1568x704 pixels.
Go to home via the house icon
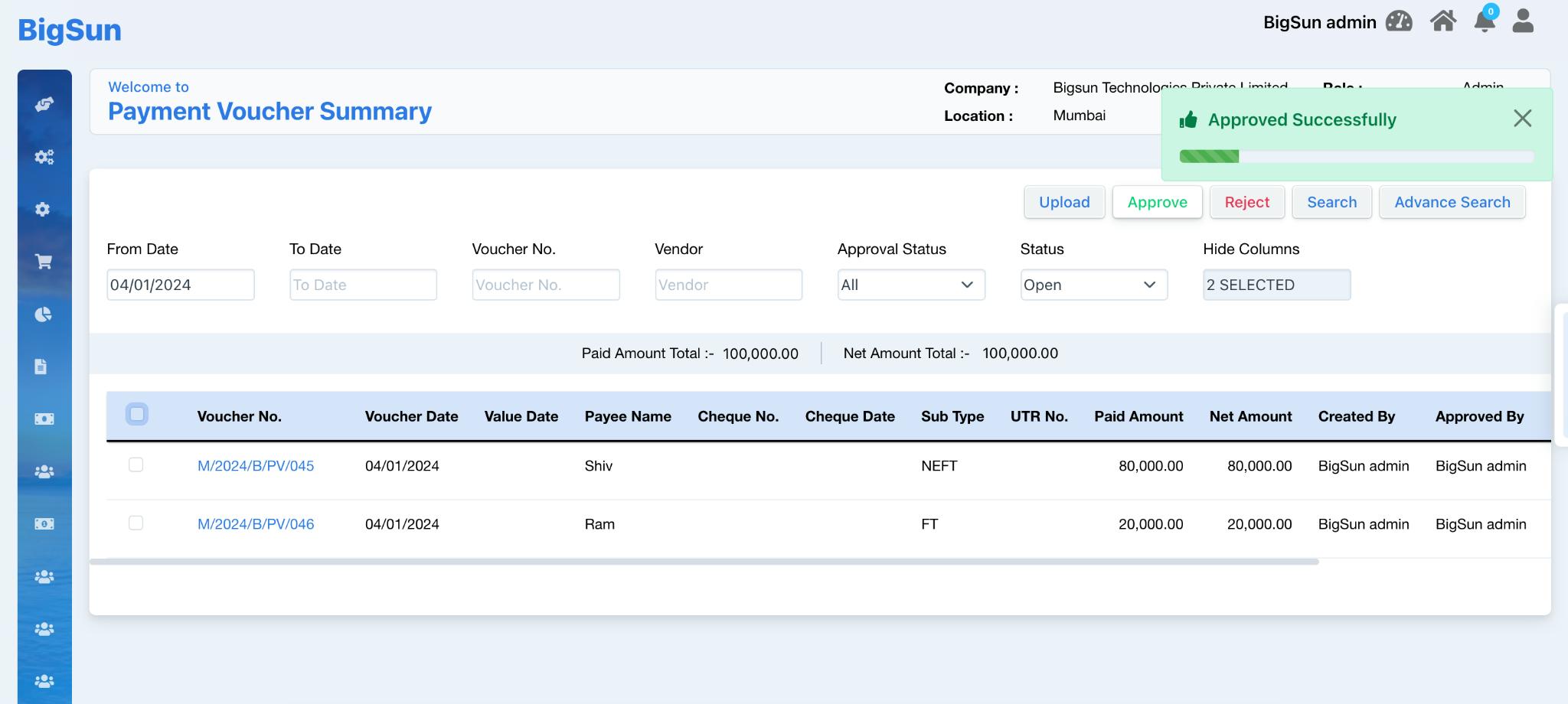[x=1442, y=21]
